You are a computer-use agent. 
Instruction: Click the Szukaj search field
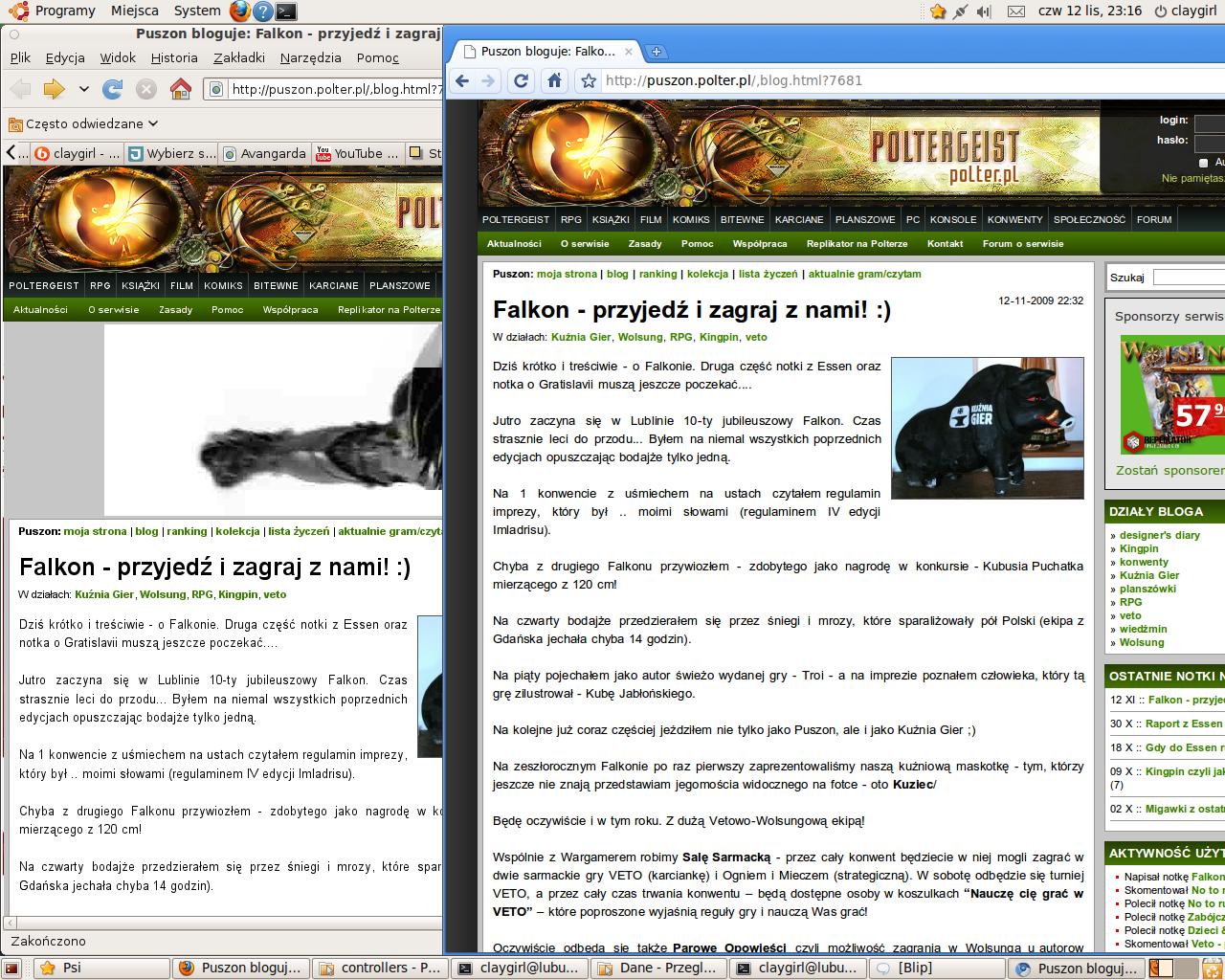pos(1190,278)
